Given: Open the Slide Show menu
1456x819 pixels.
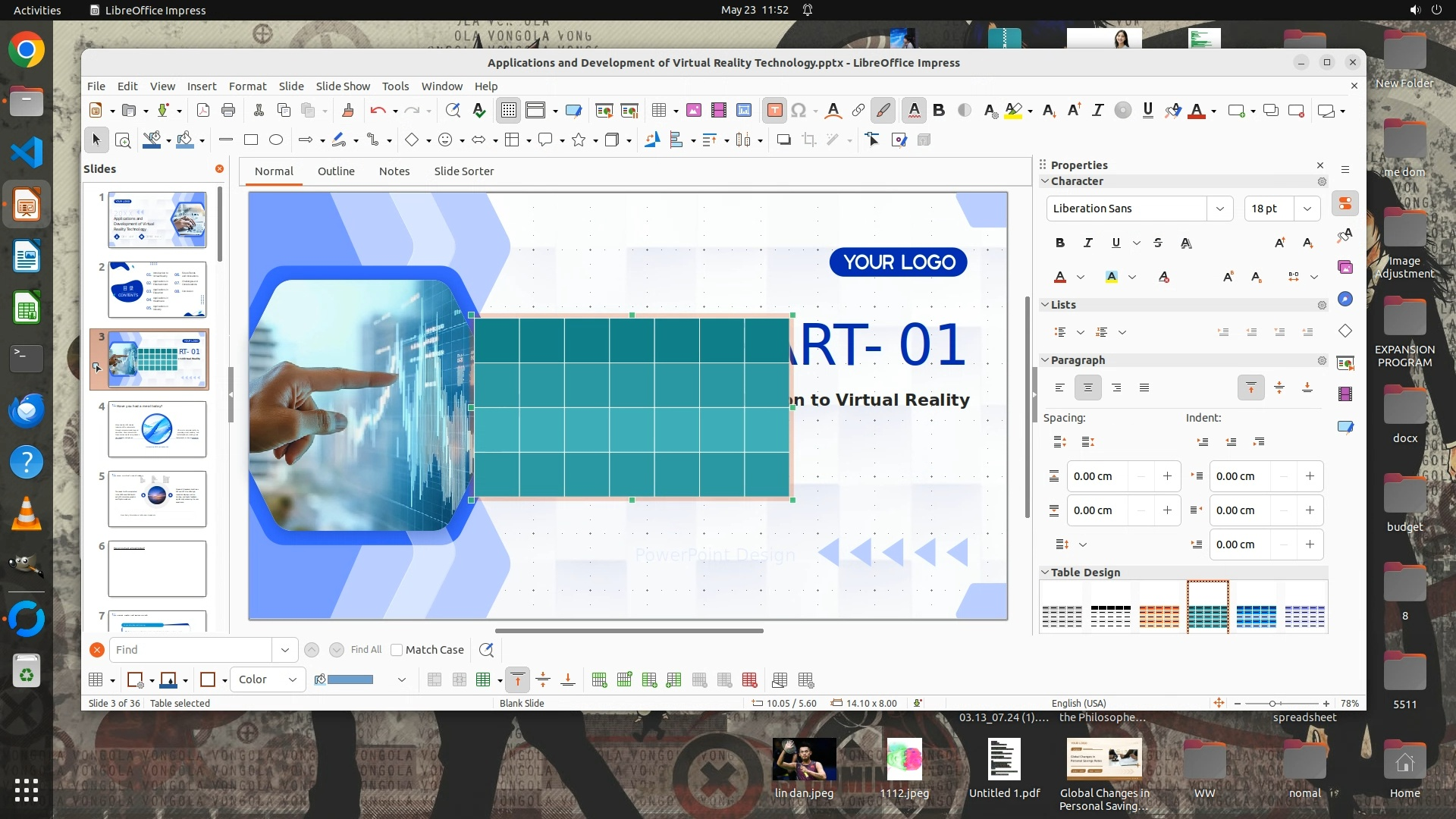Looking at the screenshot, I should click(343, 86).
